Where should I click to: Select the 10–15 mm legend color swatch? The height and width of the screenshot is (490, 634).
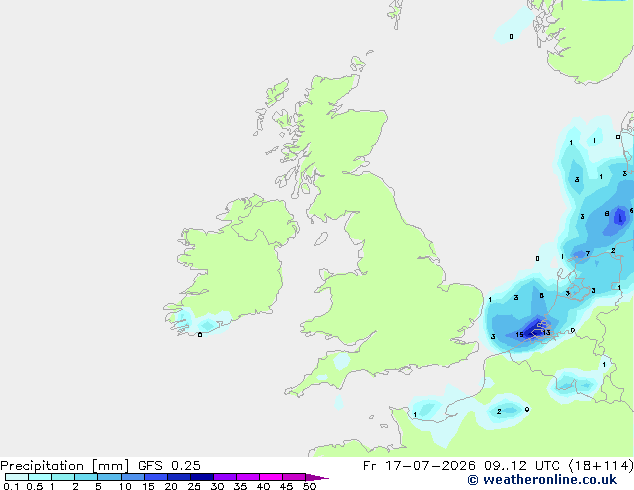coord(133,477)
